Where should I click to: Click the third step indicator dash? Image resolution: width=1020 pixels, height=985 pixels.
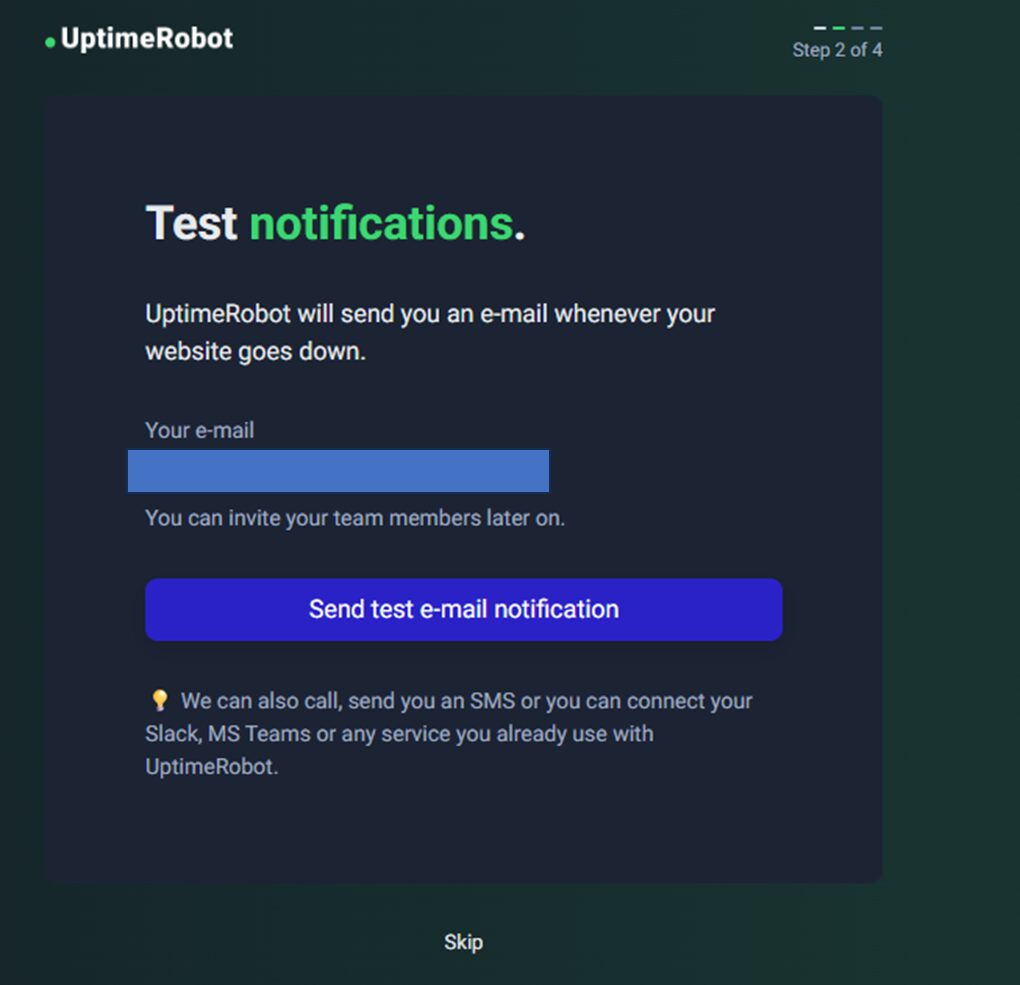pyautogui.click(x=858, y=28)
